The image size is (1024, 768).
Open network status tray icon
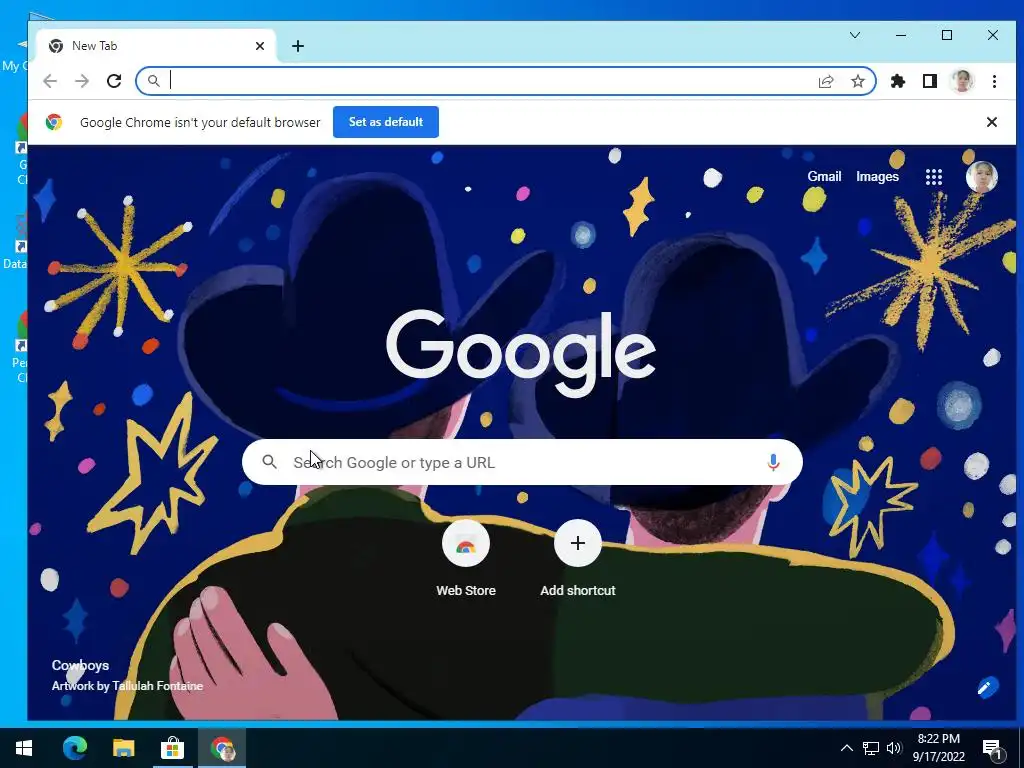(871, 748)
